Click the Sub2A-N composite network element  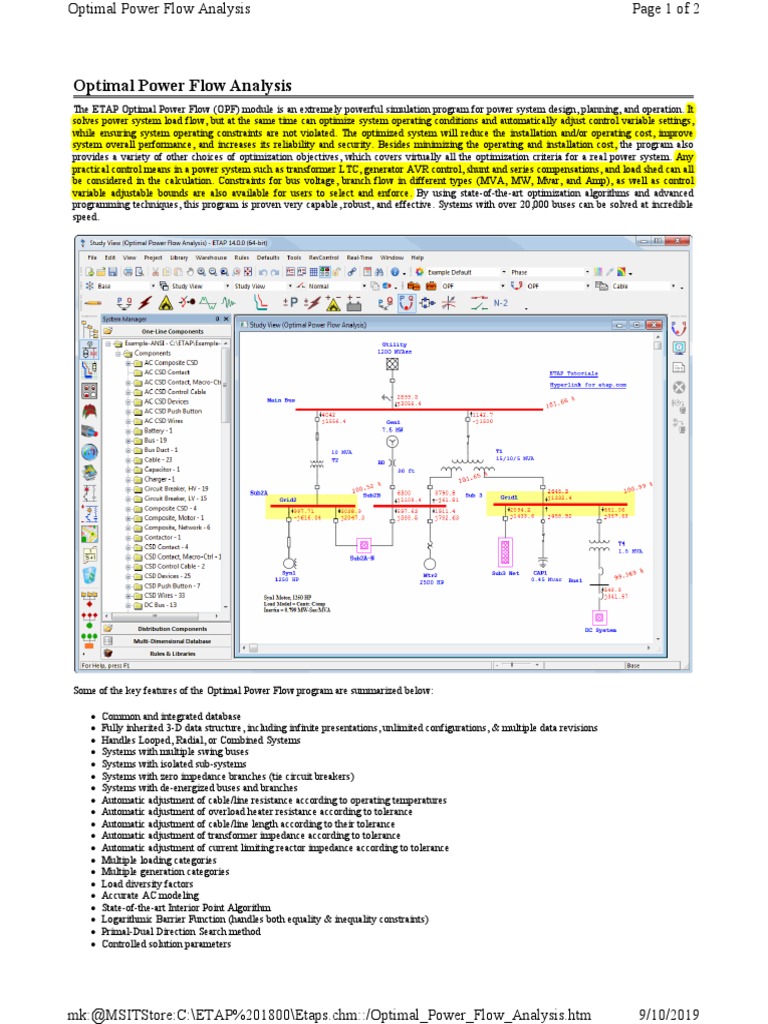point(364,545)
